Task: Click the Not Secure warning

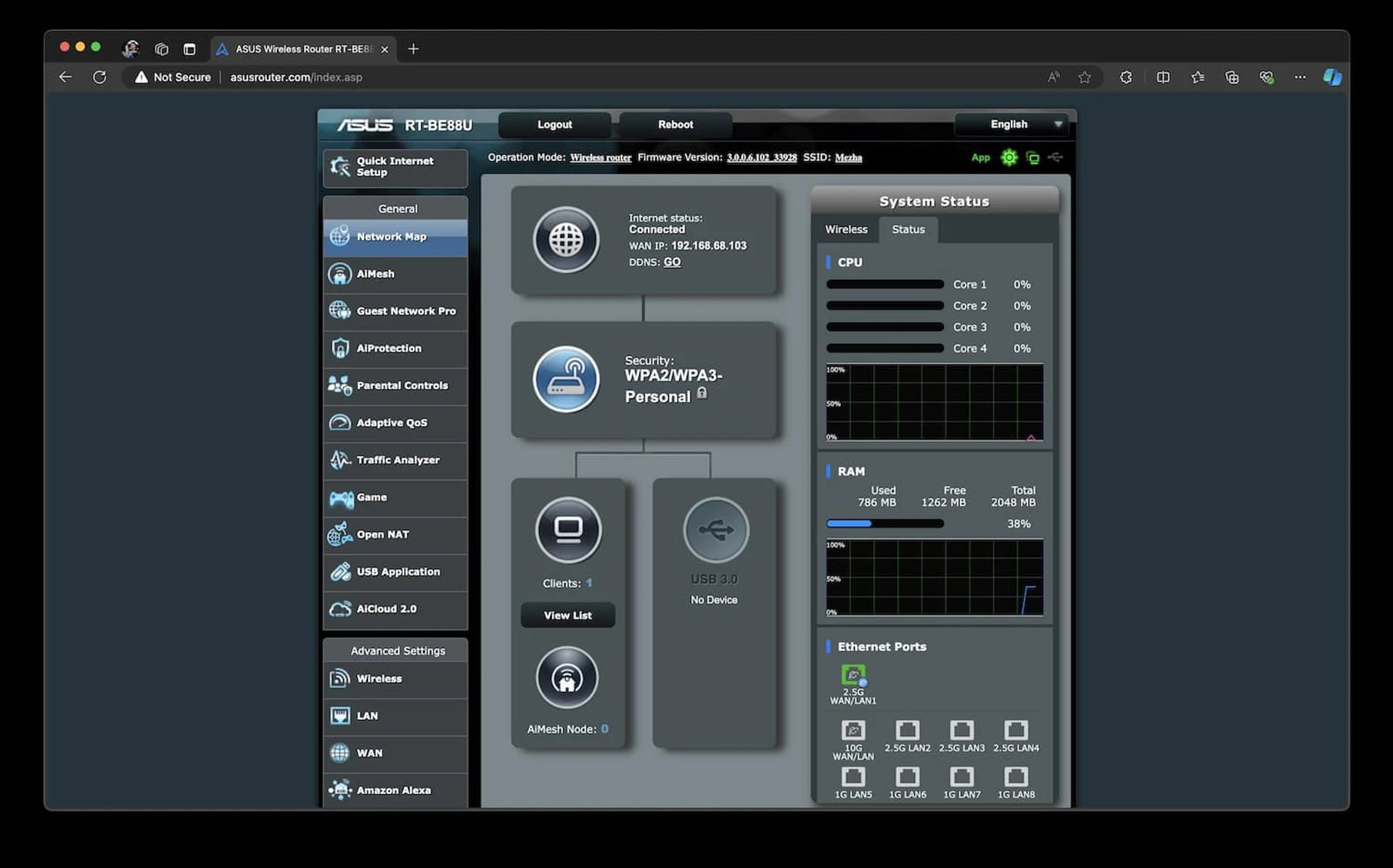Action: [x=173, y=77]
